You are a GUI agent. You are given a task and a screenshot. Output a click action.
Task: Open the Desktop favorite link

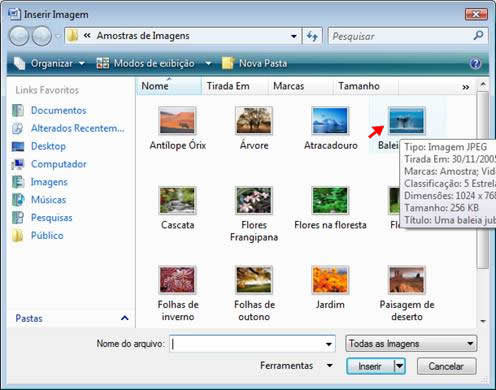click(48, 146)
